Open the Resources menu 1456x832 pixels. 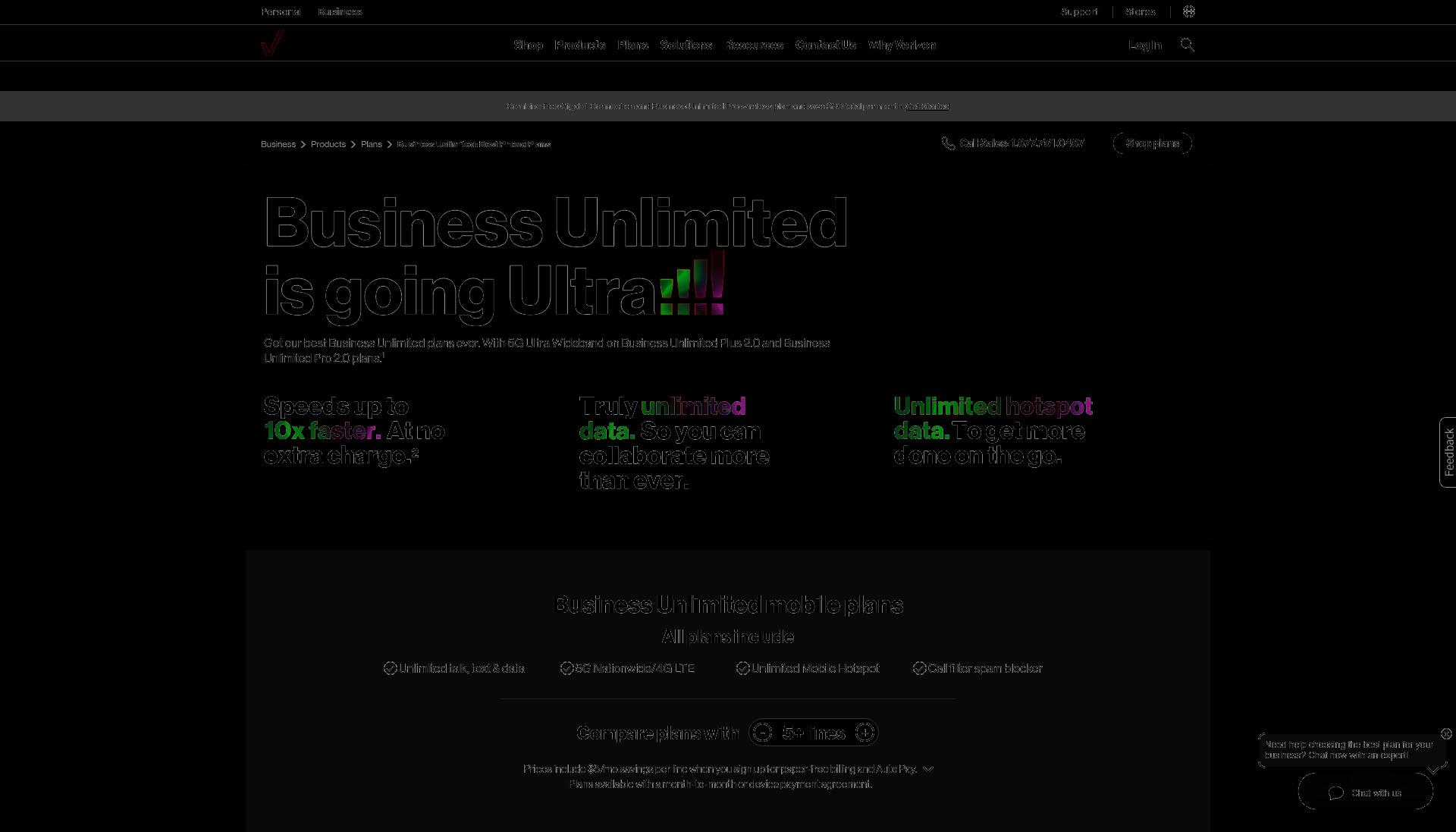point(755,45)
